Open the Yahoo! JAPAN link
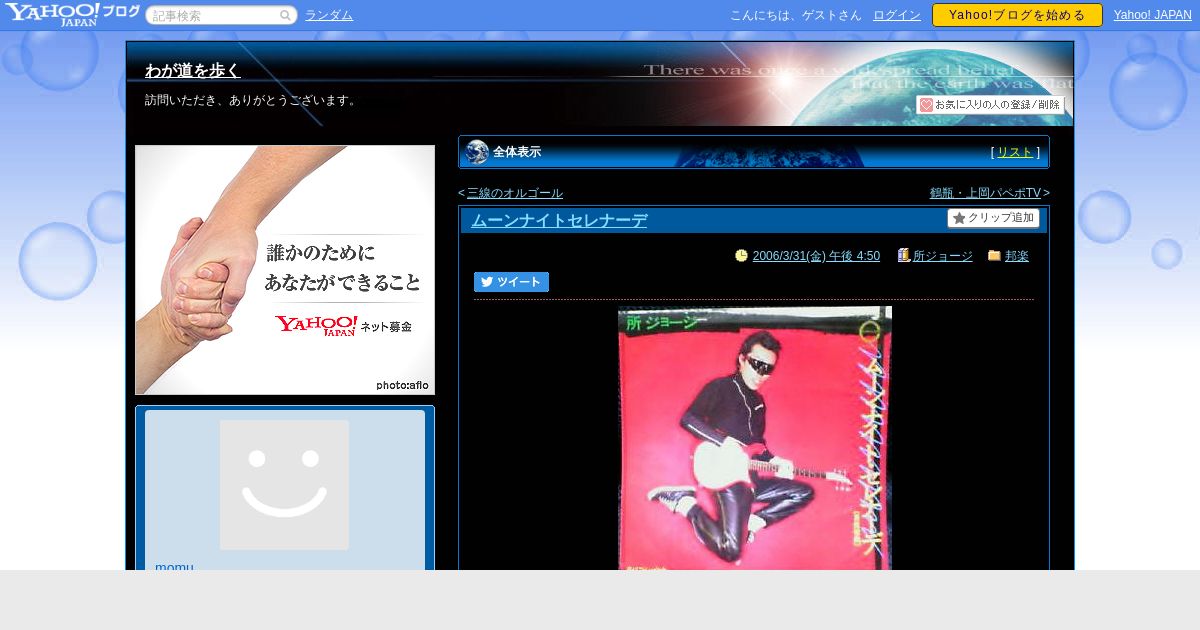This screenshot has width=1200, height=630. [1153, 15]
